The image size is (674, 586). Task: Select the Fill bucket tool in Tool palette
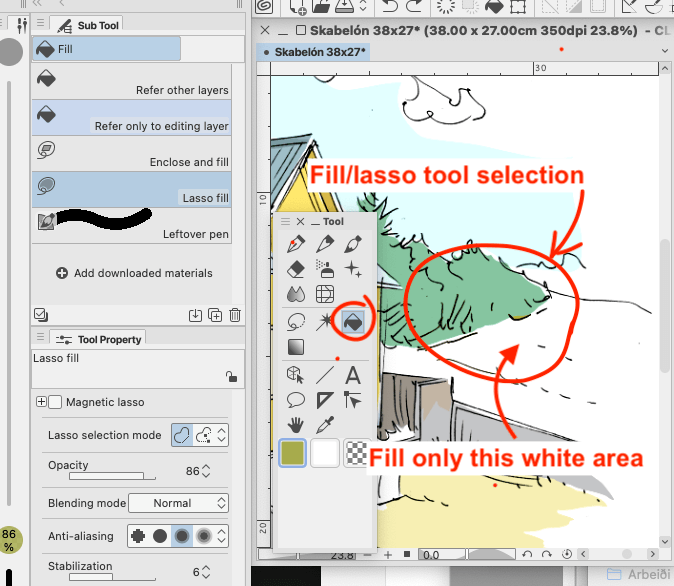click(x=353, y=322)
